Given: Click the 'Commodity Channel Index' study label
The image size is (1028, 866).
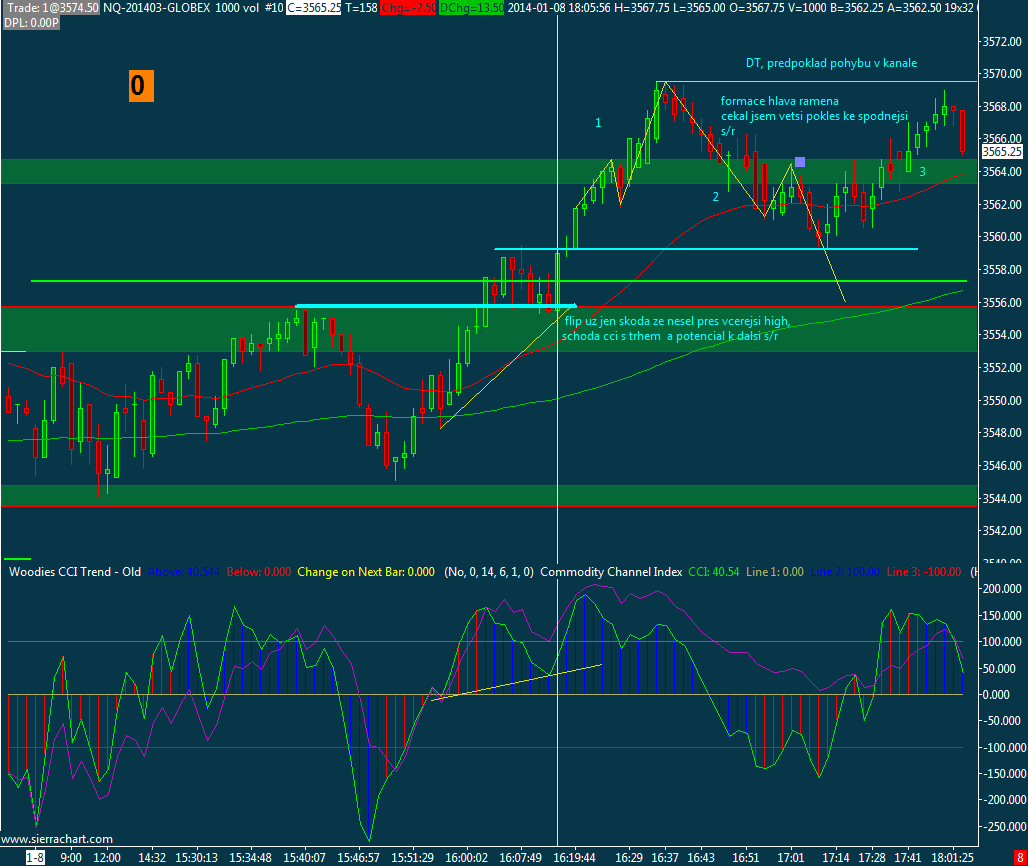Looking at the screenshot, I should [611, 572].
